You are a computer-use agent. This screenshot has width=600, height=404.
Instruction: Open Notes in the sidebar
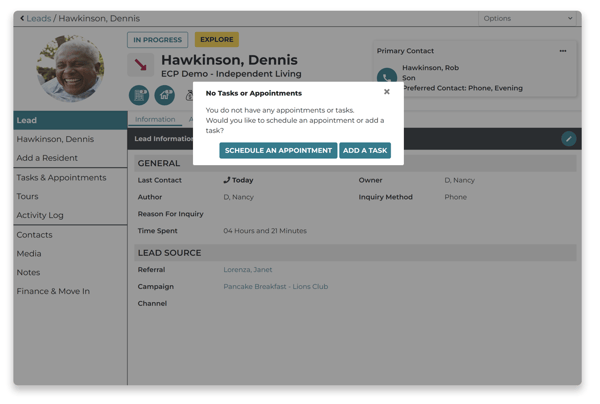28,272
